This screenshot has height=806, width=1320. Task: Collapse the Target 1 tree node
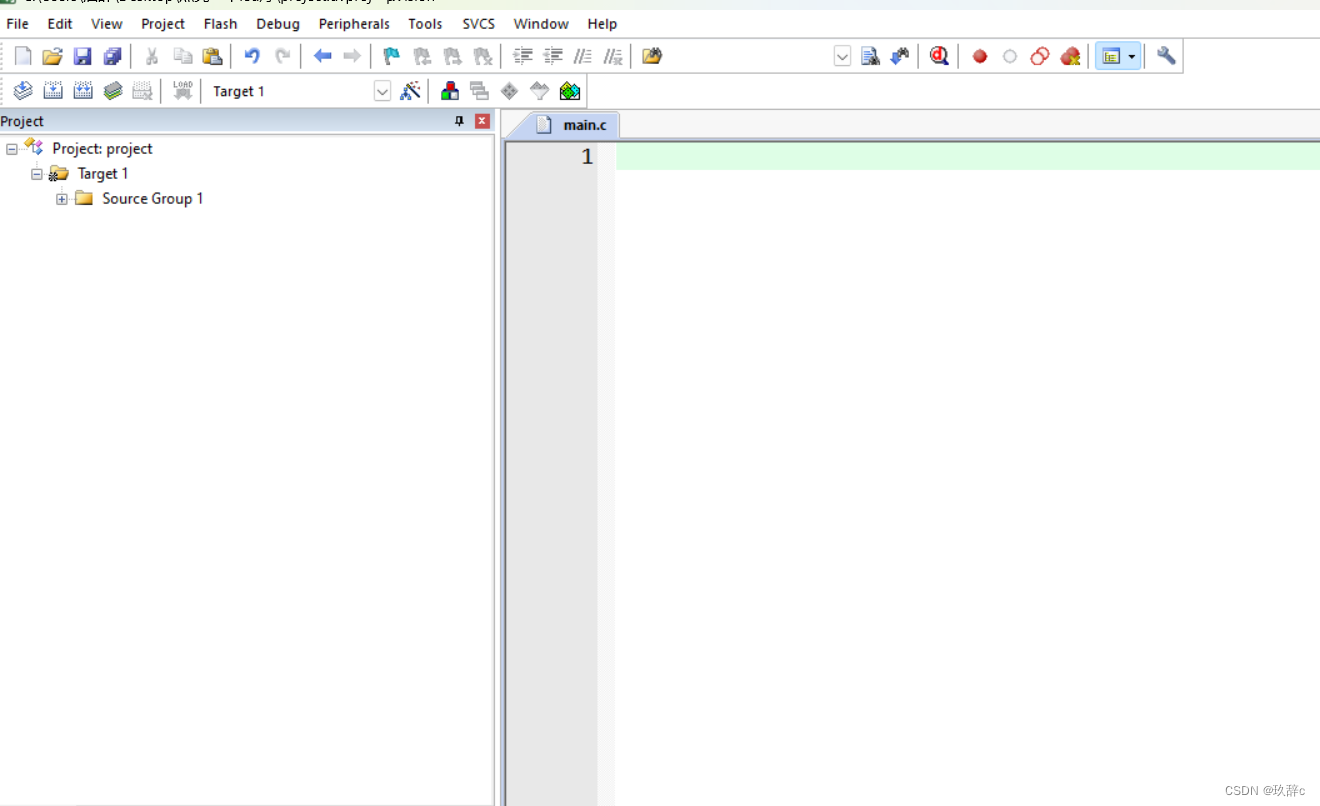pyautogui.click(x=37, y=174)
